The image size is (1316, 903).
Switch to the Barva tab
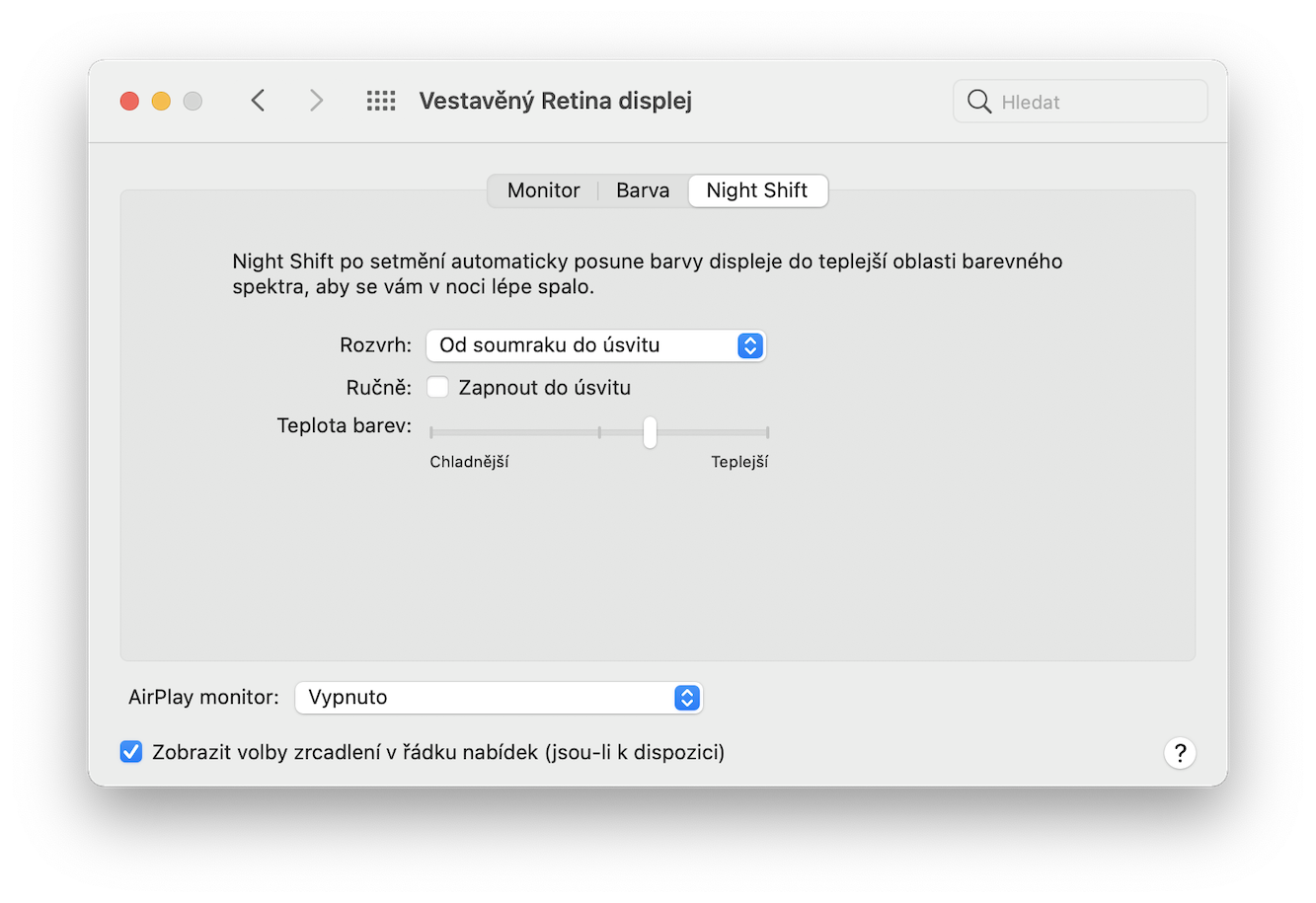tap(643, 190)
